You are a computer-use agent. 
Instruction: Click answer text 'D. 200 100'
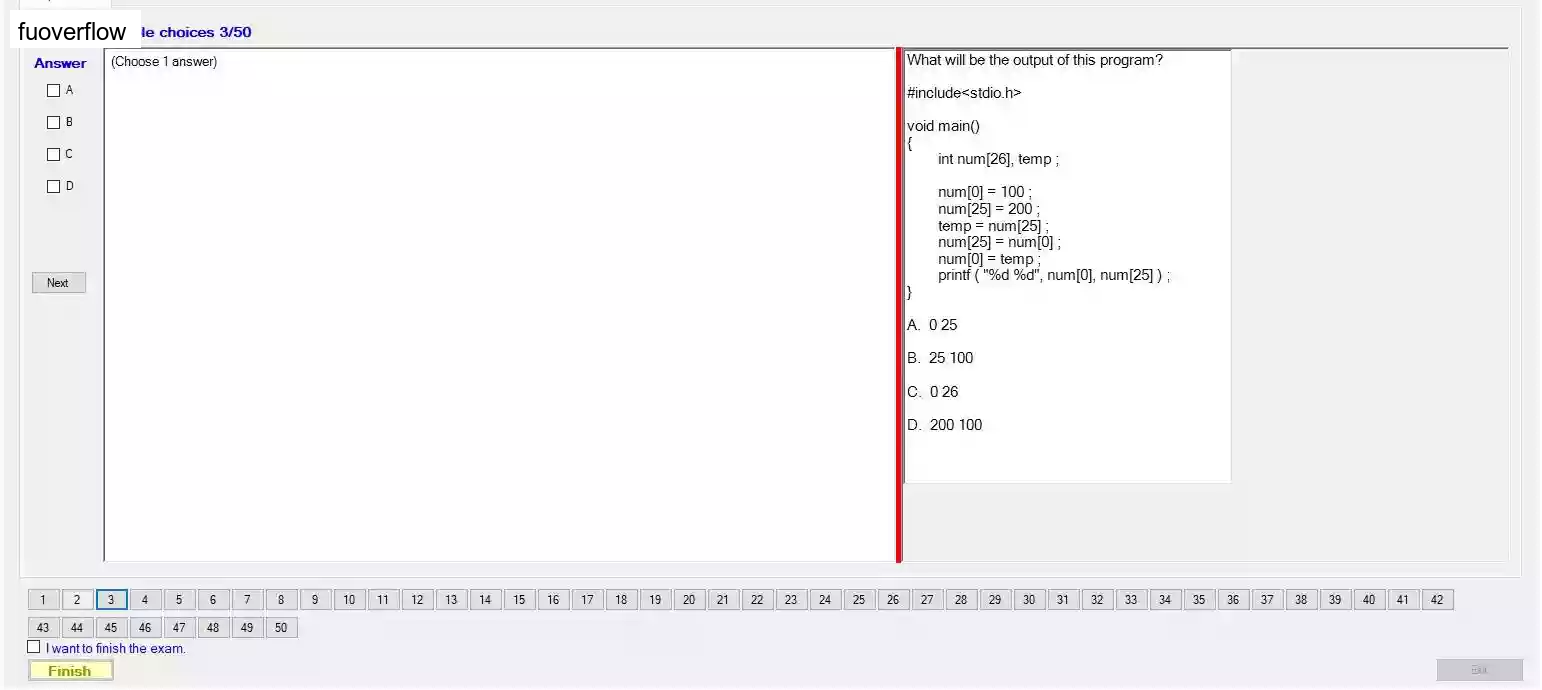[x=945, y=425]
